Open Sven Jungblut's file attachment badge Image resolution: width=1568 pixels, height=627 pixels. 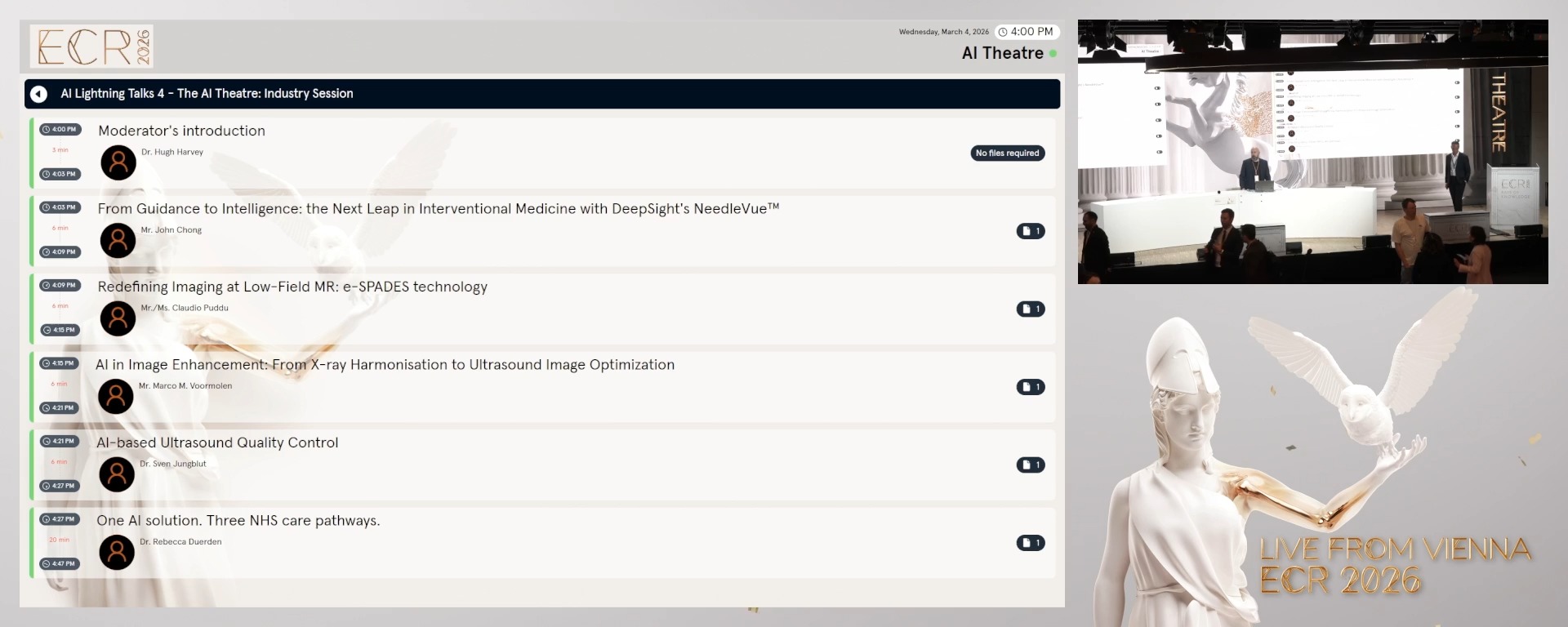pos(1030,465)
